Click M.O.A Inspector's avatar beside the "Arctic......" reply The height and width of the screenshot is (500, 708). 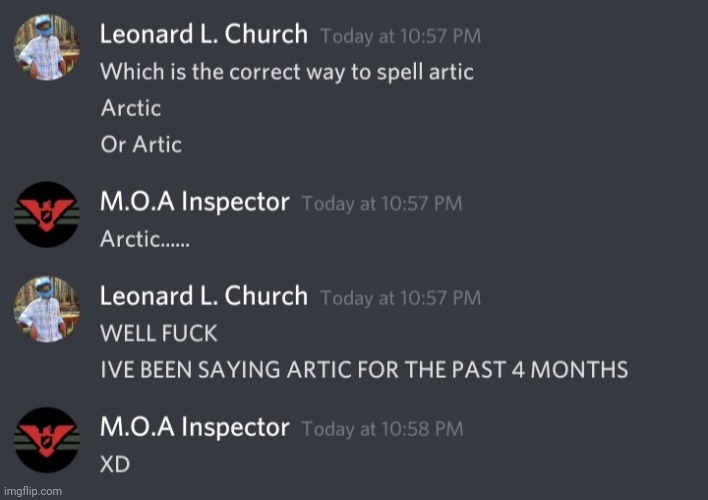click(x=46, y=215)
